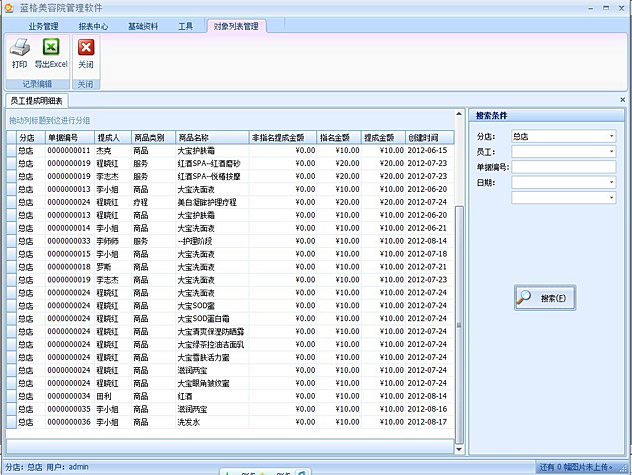Click row indicator of 0000000011 row
This screenshot has height=475, width=632.
[11, 150]
